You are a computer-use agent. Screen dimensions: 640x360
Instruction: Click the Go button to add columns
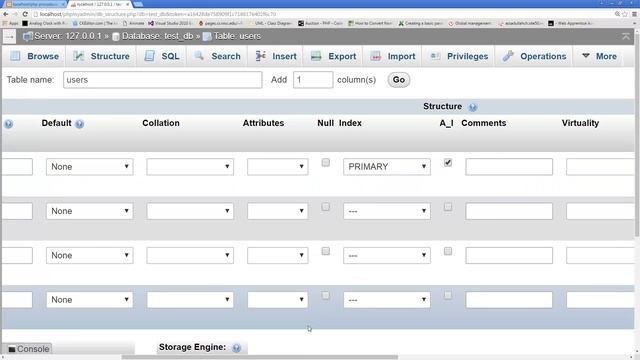tap(398, 80)
